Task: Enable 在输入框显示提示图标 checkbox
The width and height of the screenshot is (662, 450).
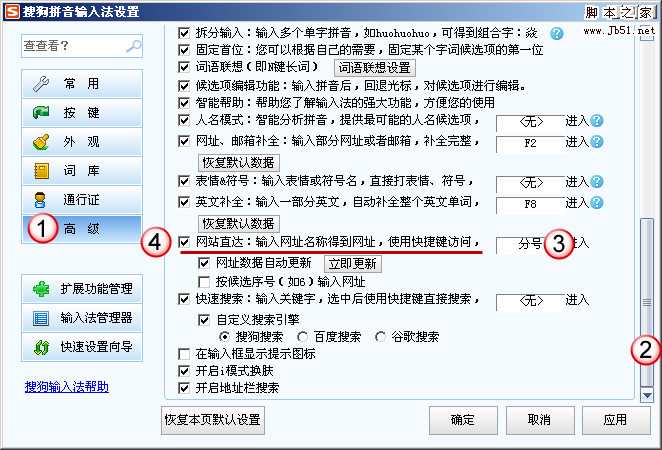Action: (x=184, y=354)
